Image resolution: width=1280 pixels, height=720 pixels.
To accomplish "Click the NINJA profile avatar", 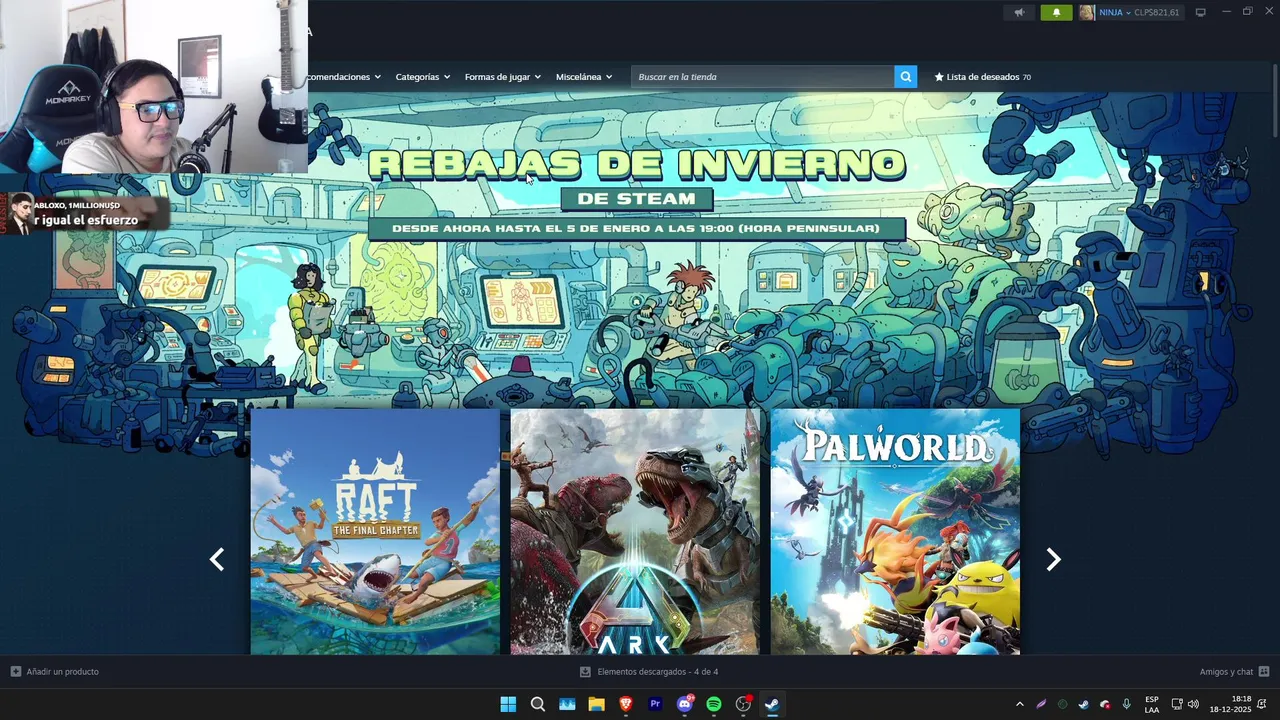I will [x=1087, y=12].
